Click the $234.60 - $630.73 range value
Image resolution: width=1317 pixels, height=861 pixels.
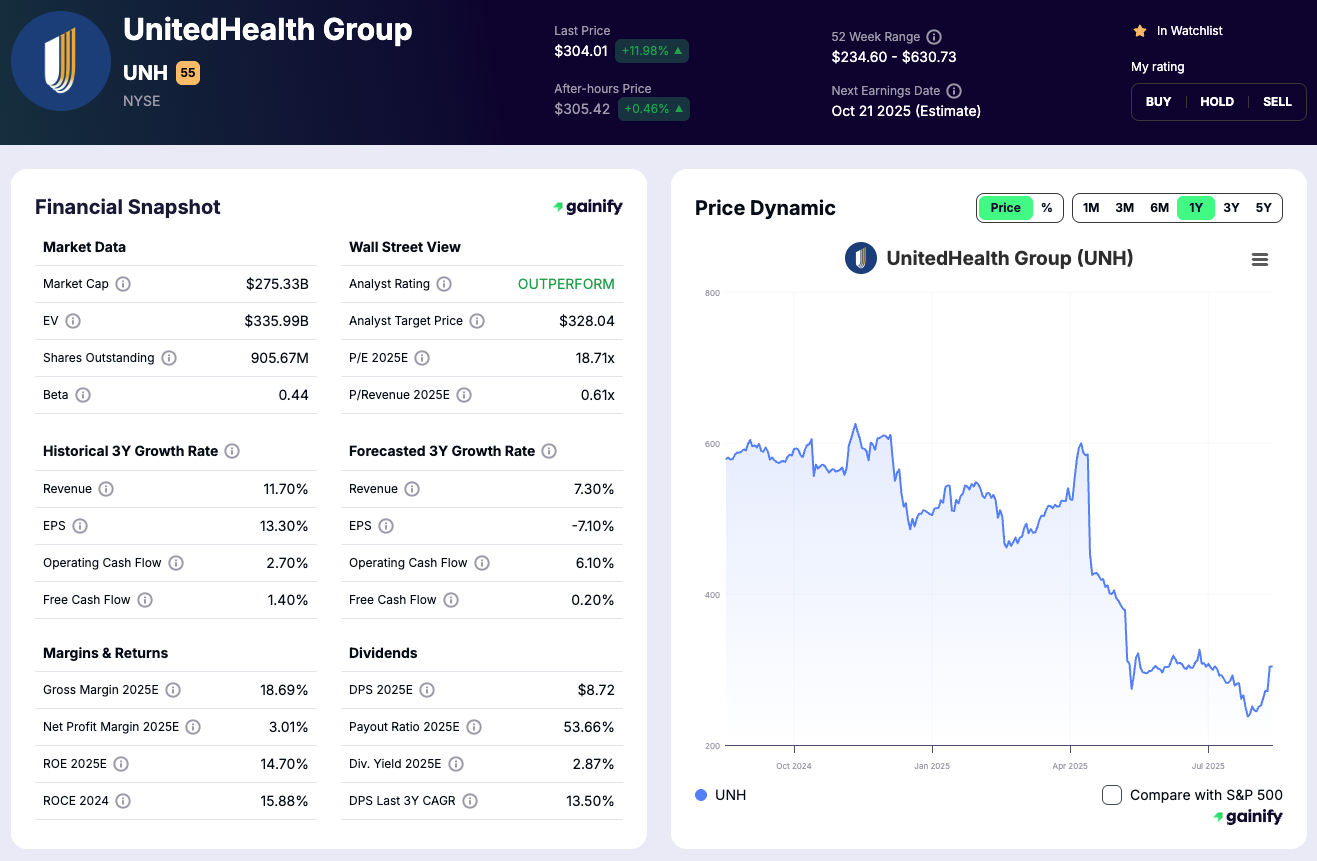[894, 57]
